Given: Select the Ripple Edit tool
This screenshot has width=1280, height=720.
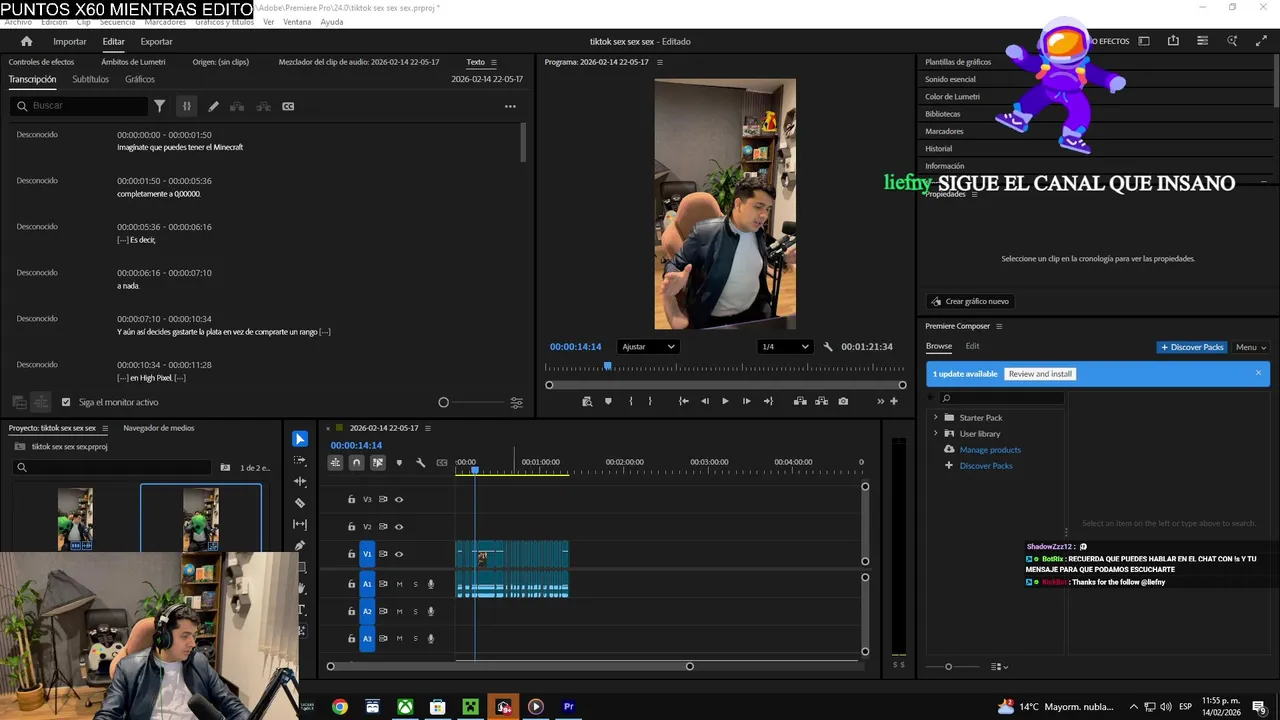Looking at the screenshot, I should pyautogui.click(x=300, y=482).
